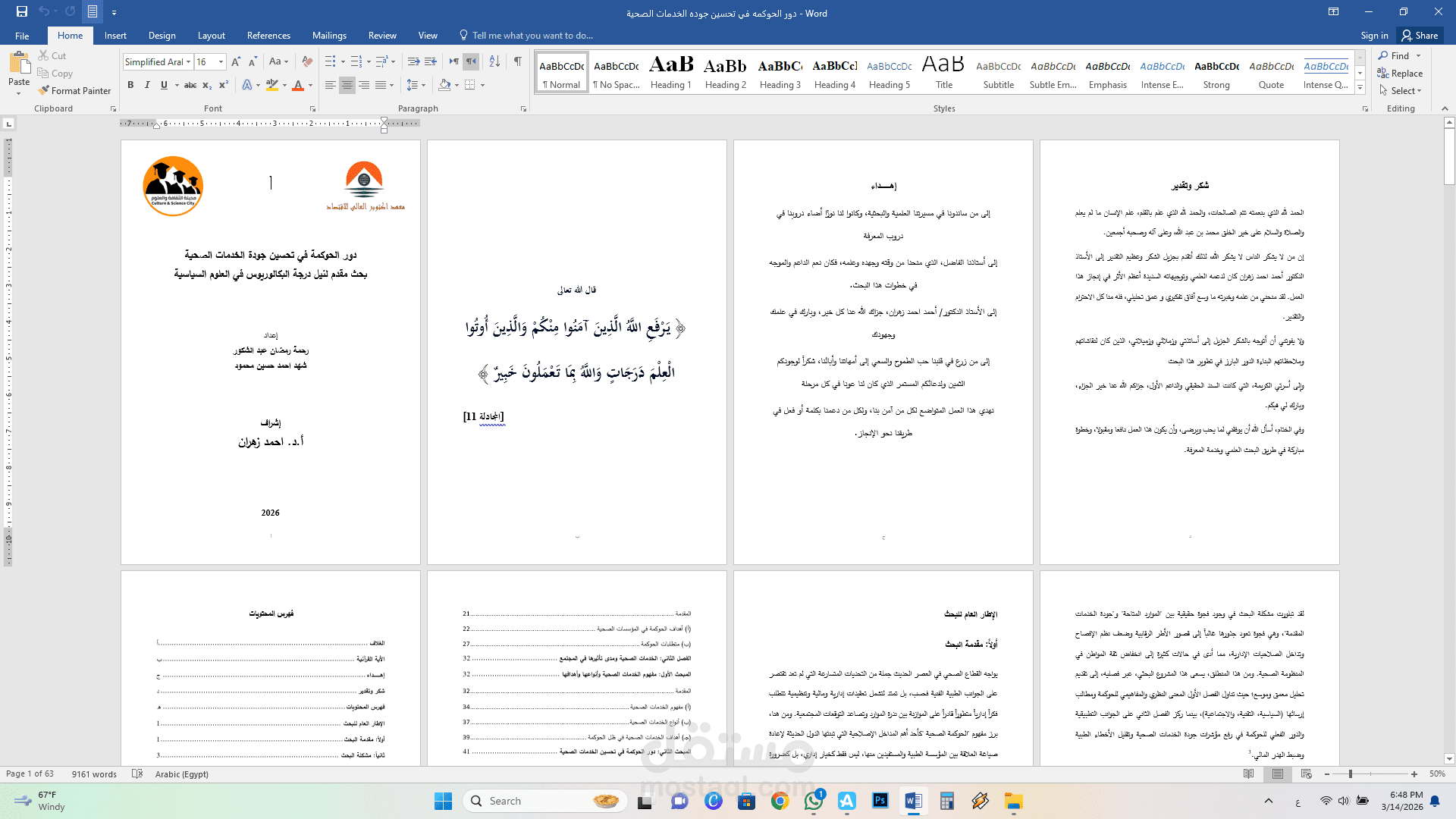
Task: Click the Increase Font Size icon
Action: [x=236, y=61]
